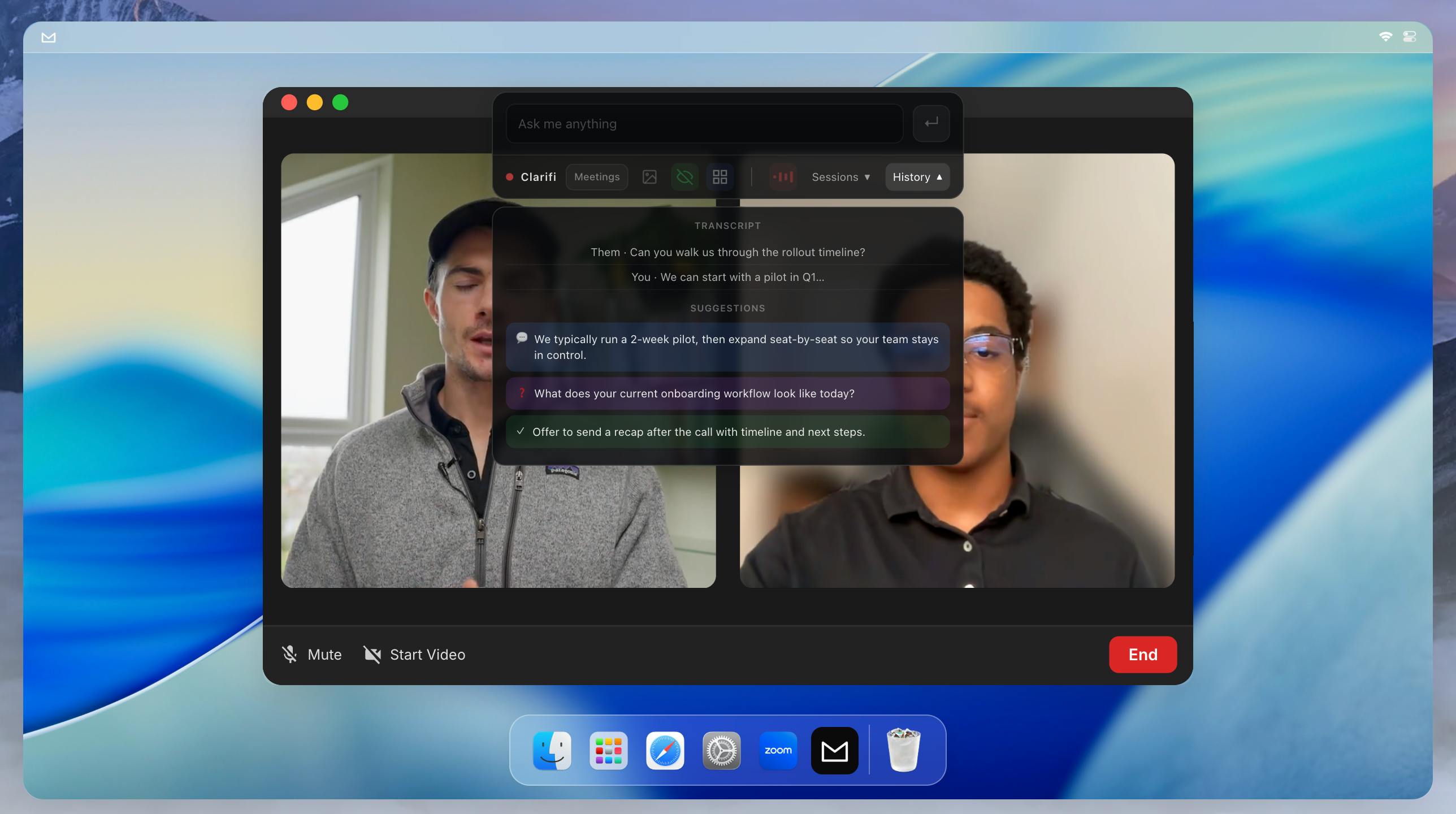
Task: Click the red recording dot beside Clarifi
Action: coord(509,177)
